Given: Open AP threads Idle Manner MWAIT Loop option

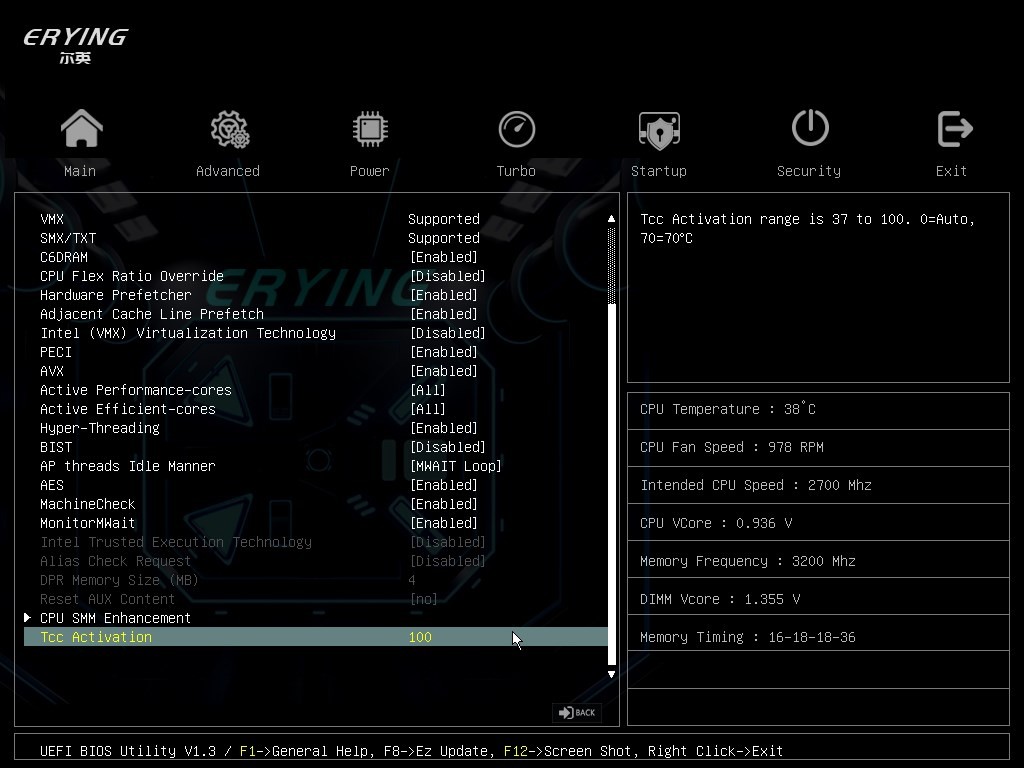Looking at the screenshot, I should [x=455, y=466].
